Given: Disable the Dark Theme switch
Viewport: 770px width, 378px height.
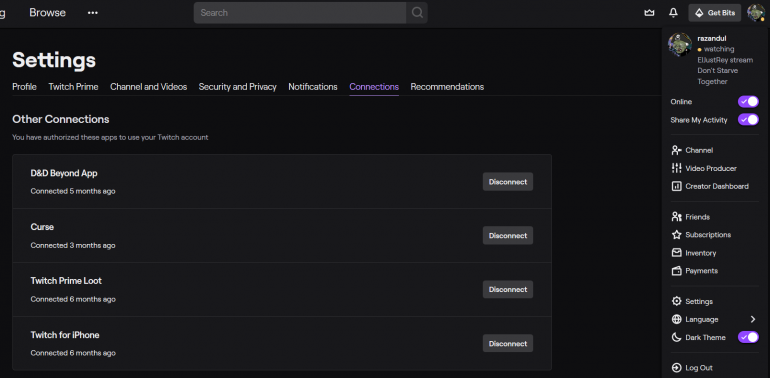Looking at the screenshot, I should coord(748,337).
